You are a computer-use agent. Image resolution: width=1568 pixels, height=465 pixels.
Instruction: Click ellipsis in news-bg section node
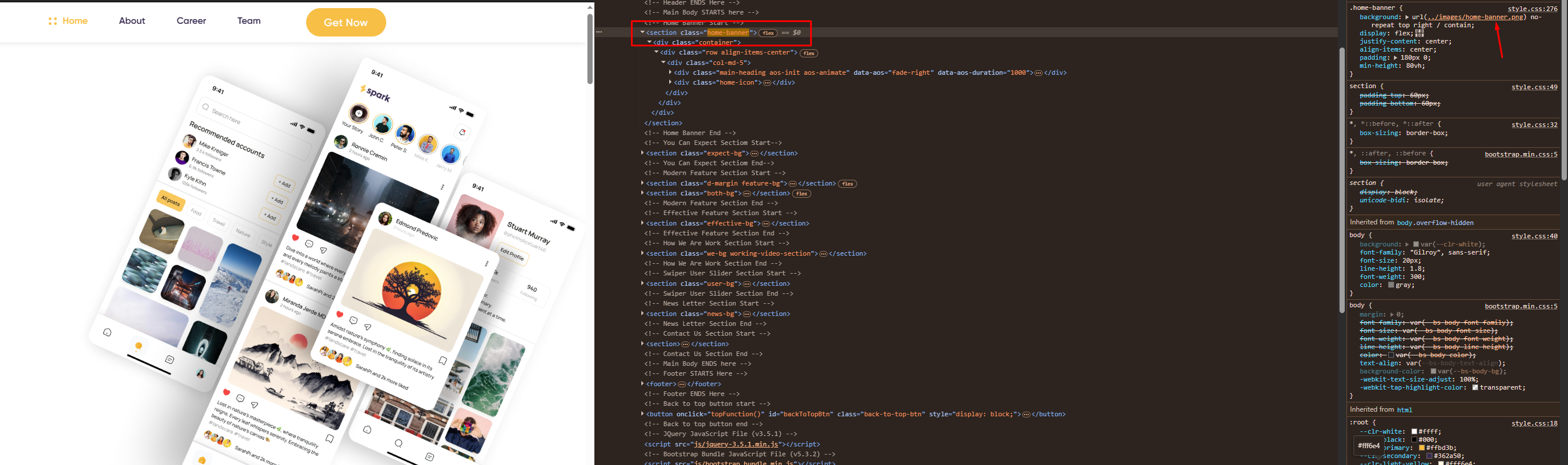pos(747,314)
